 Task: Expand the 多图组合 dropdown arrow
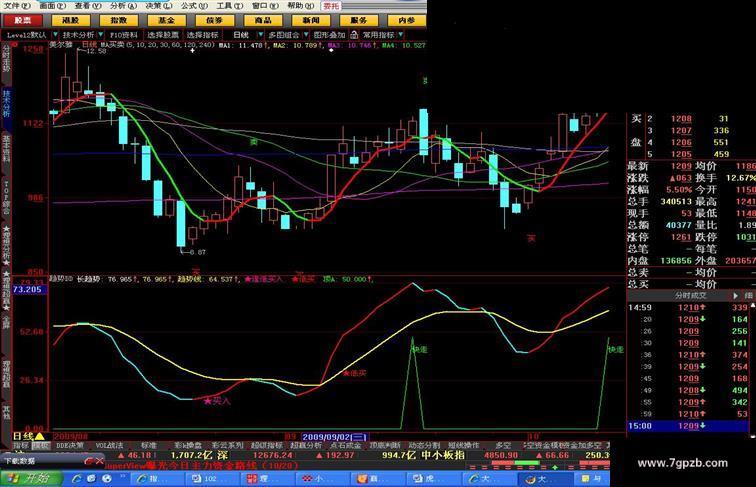click(x=306, y=35)
